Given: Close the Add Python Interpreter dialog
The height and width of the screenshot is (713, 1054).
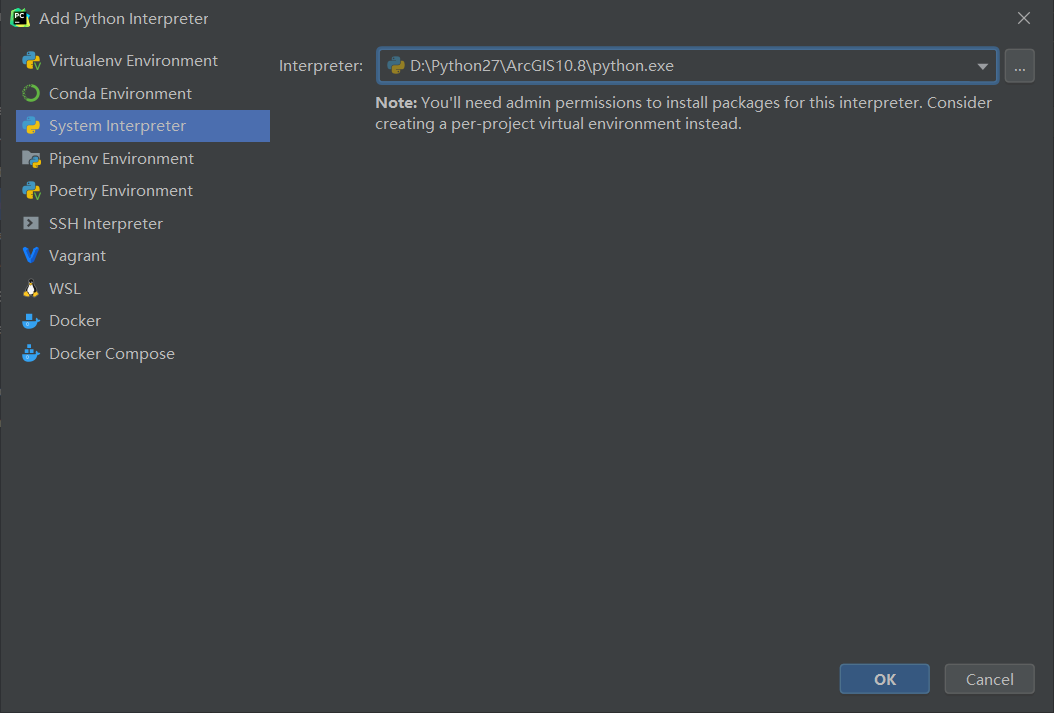Looking at the screenshot, I should pos(1023,18).
